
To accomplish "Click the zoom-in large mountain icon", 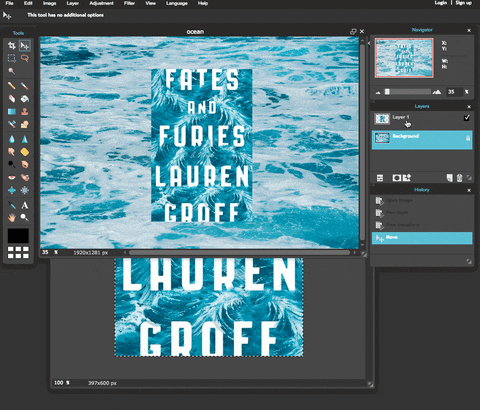I will (x=437, y=92).
